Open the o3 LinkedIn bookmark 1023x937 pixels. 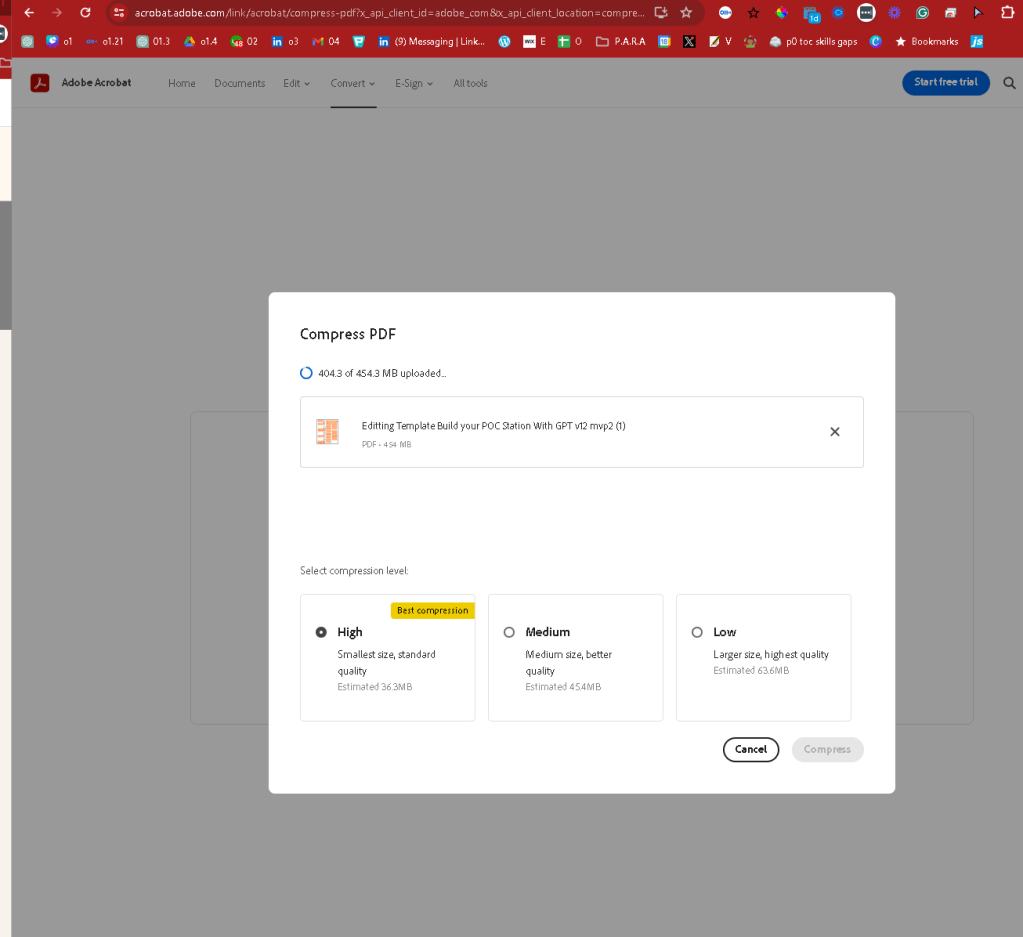pos(284,41)
